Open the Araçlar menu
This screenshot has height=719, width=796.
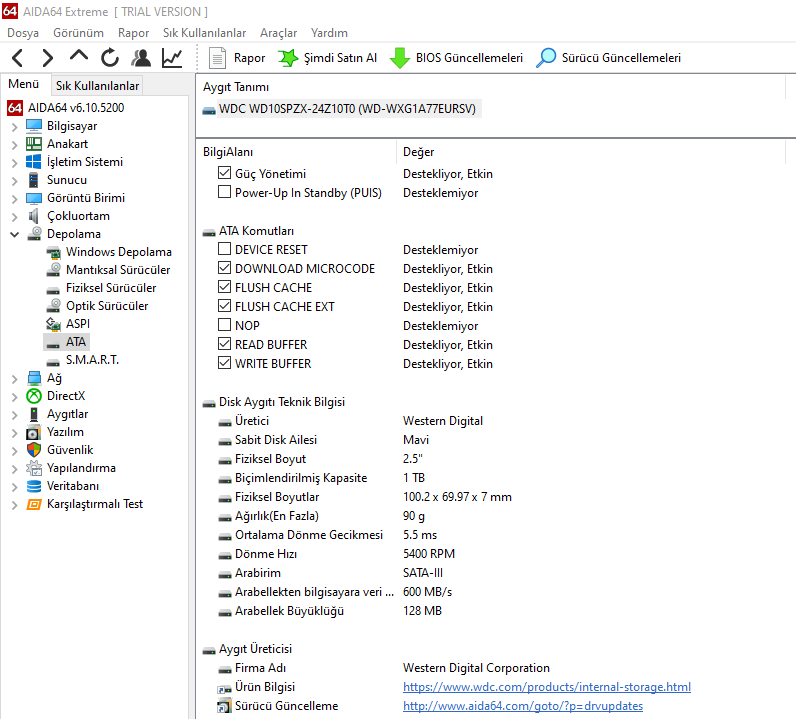point(278,33)
